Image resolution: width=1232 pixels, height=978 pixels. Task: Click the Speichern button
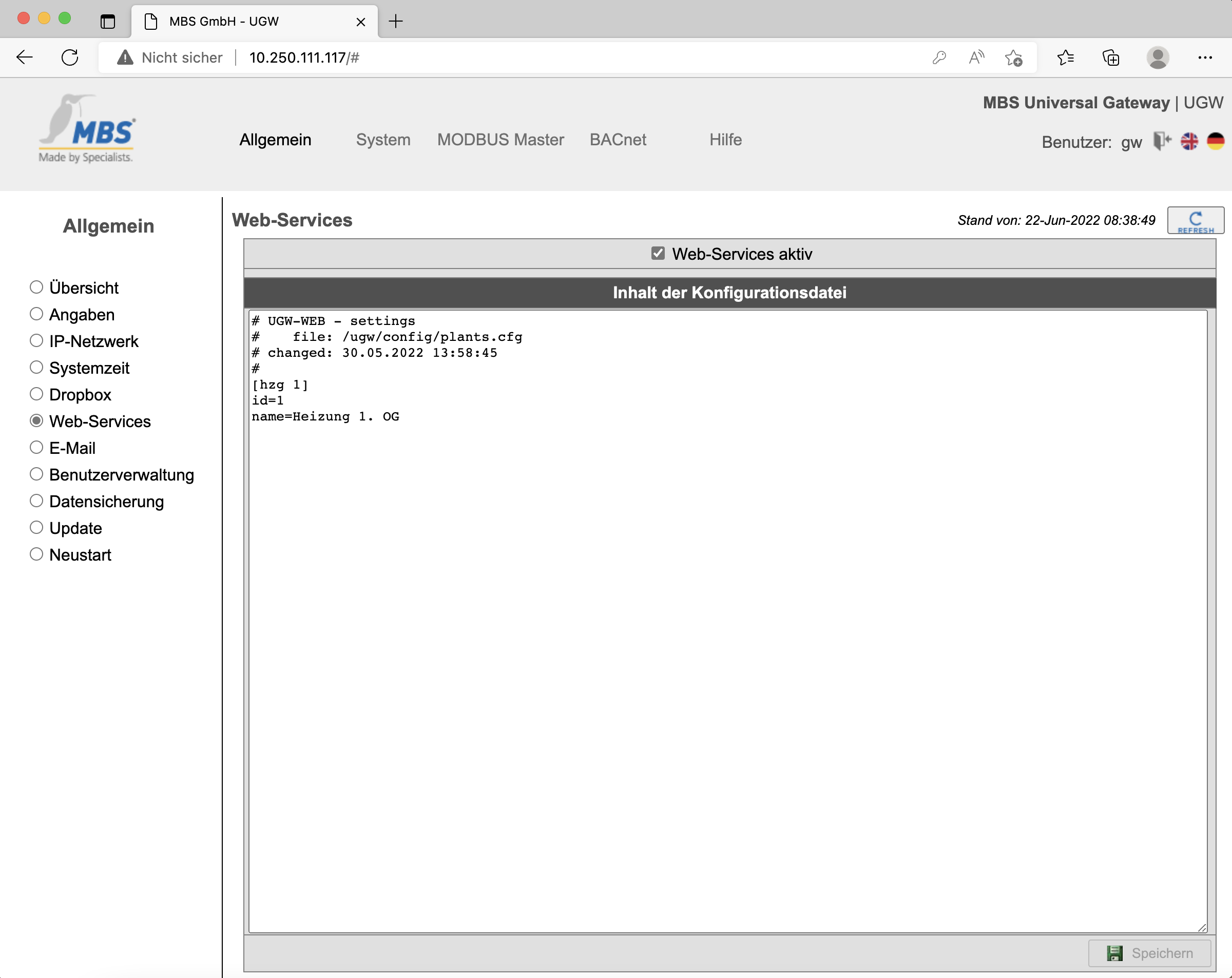point(1150,953)
